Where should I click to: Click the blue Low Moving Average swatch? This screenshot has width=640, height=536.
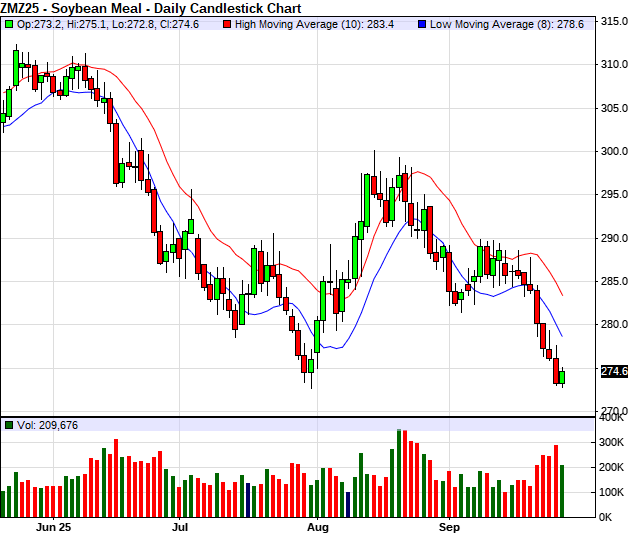[x=422, y=23]
